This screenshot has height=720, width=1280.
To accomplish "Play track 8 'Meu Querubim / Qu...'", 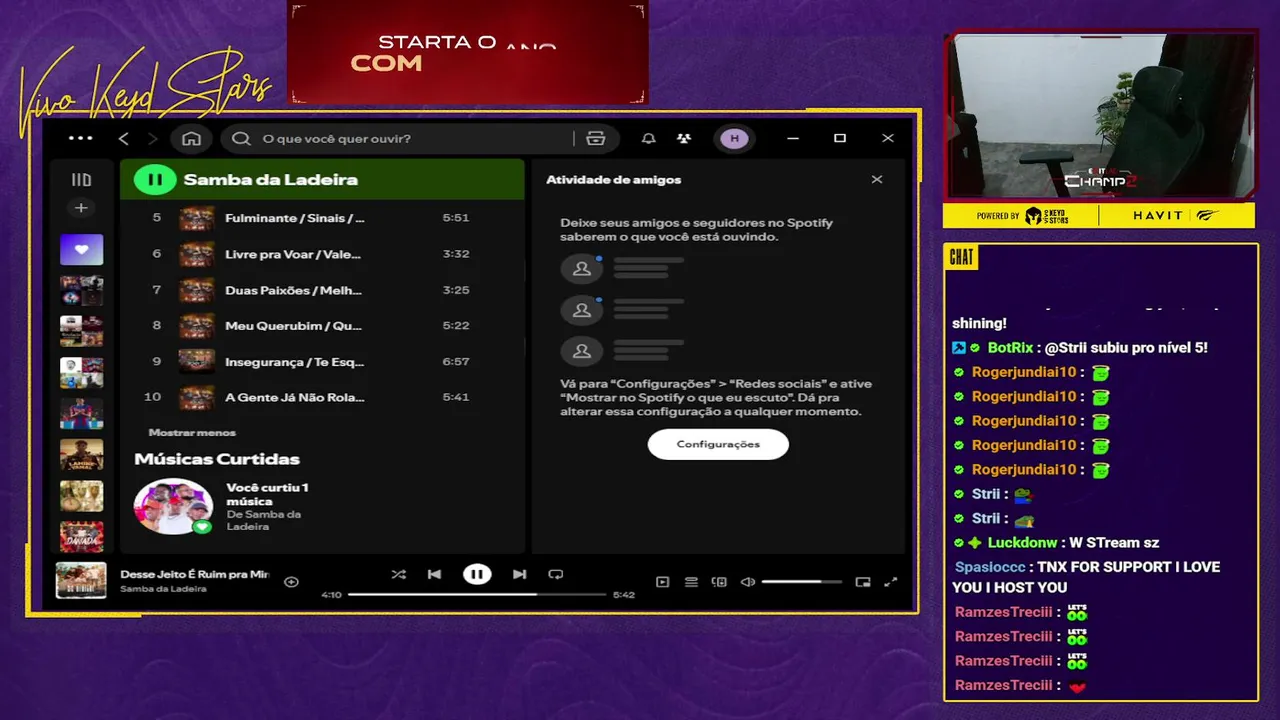I will click(322, 325).
